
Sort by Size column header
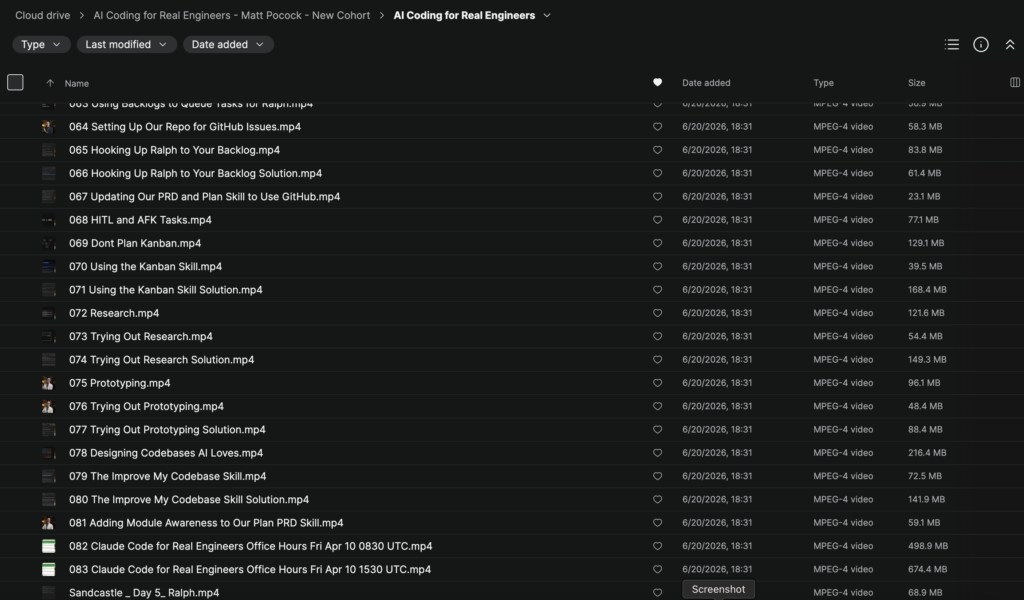(916, 83)
